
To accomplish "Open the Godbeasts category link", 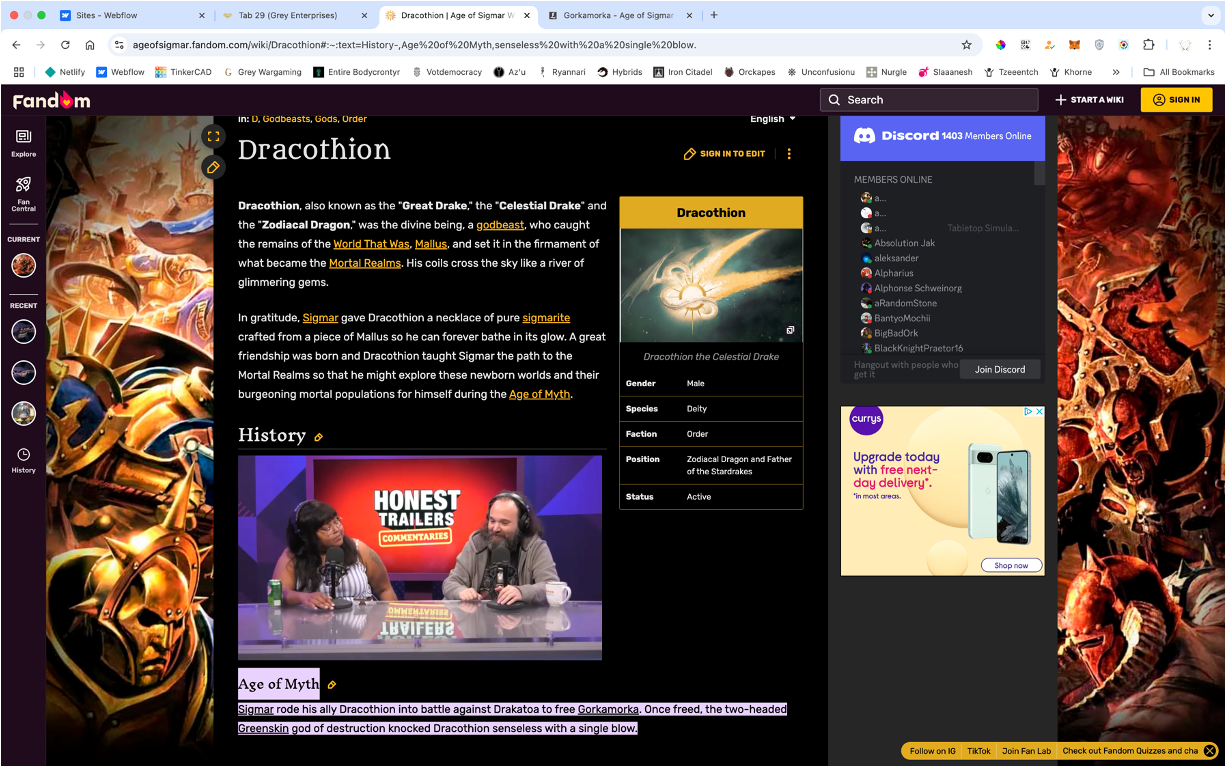I will (x=286, y=119).
